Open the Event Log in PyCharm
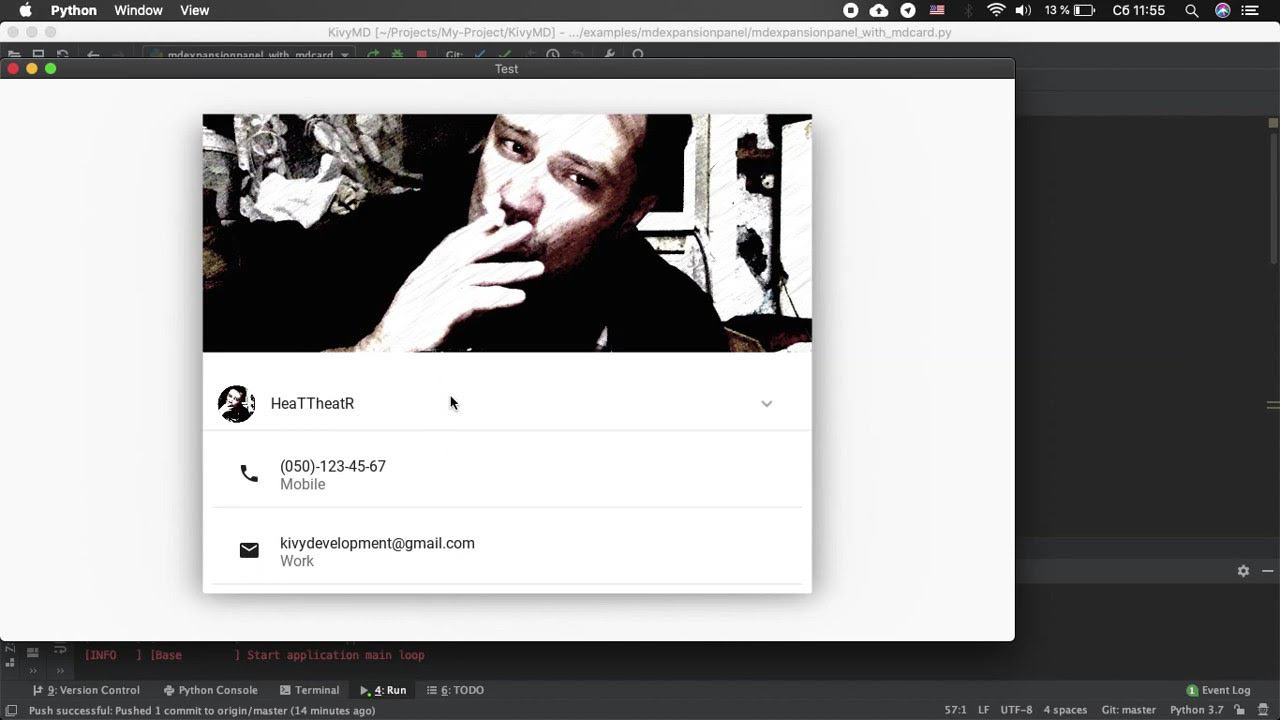The height and width of the screenshot is (720, 1280). pyautogui.click(x=1218, y=690)
